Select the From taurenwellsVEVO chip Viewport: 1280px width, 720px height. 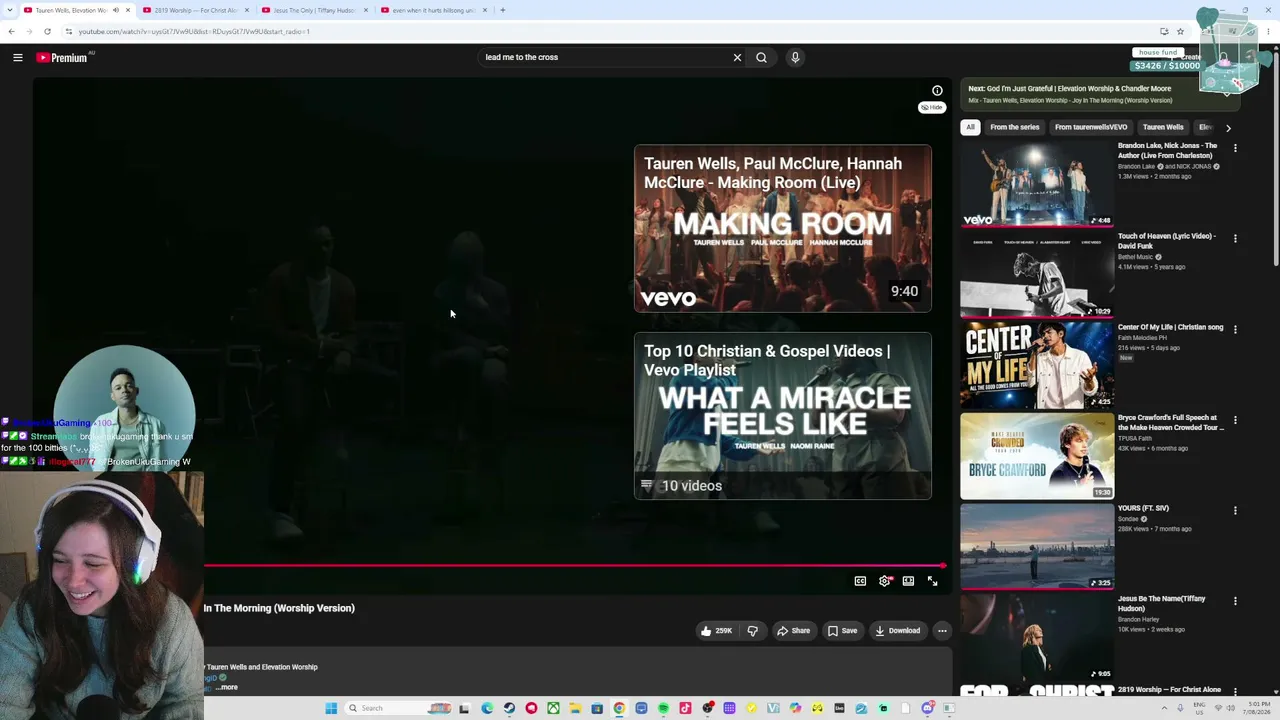[x=1091, y=127]
